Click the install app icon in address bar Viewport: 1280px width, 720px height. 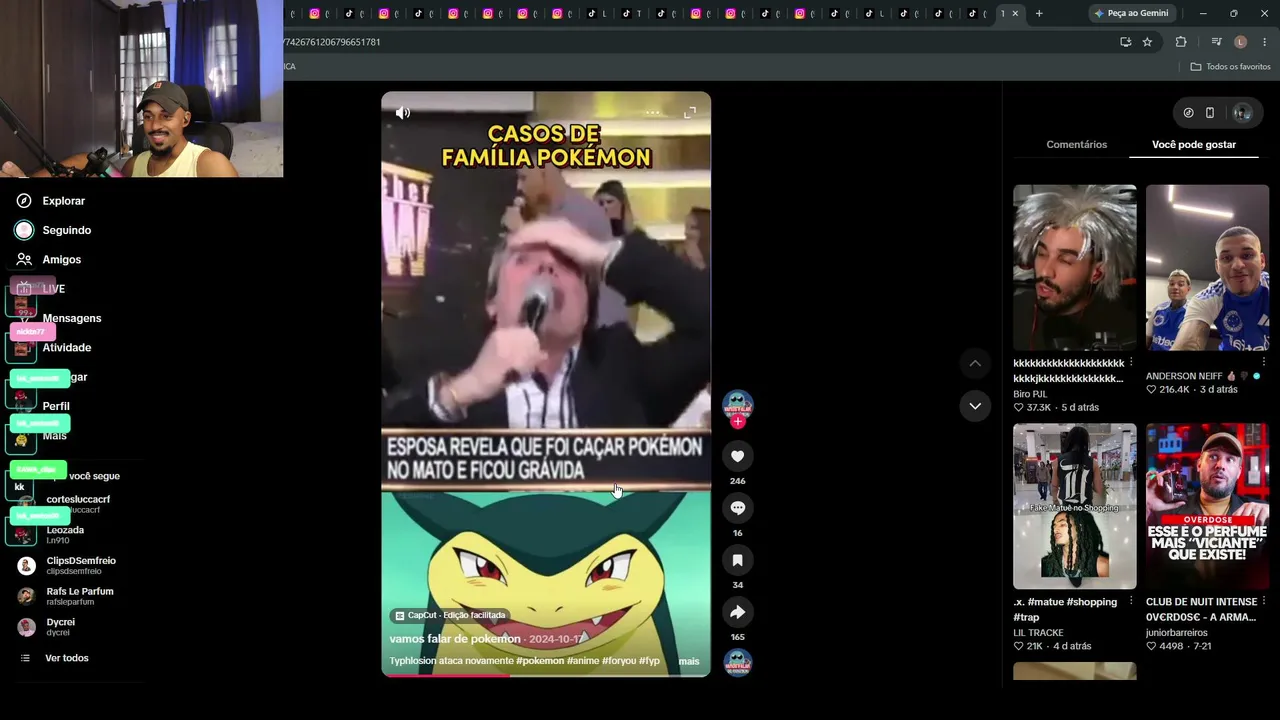tap(1126, 42)
